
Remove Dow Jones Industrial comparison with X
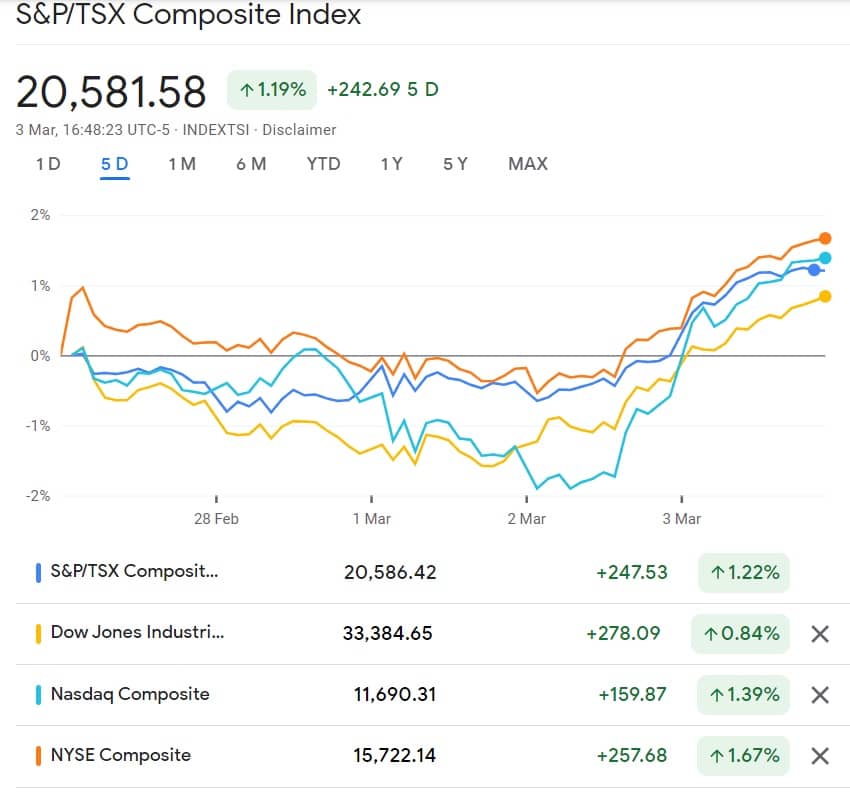pyautogui.click(x=820, y=633)
